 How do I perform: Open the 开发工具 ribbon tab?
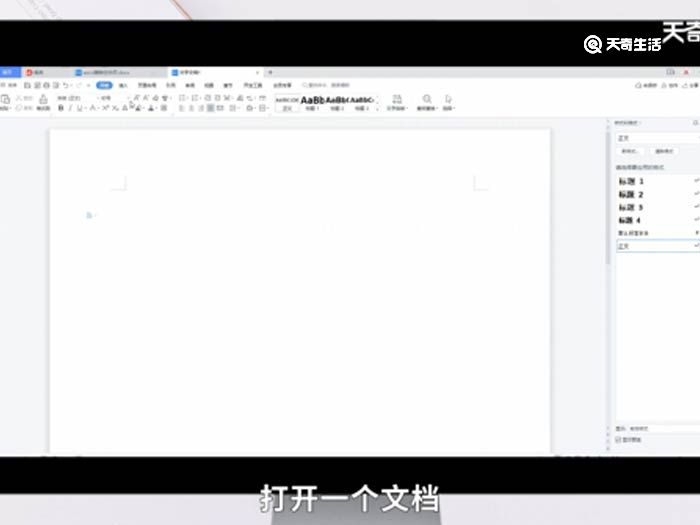(x=253, y=85)
